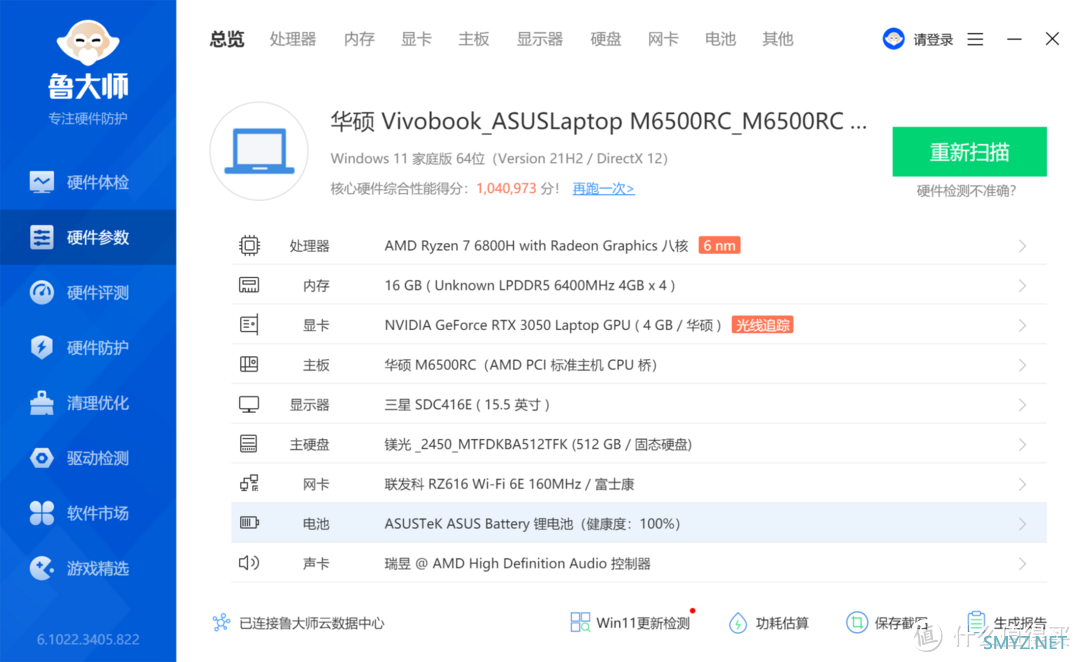The height and width of the screenshot is (662, 1080).
Task: Click 生成报告 to generate a report
Action: 1006,623
